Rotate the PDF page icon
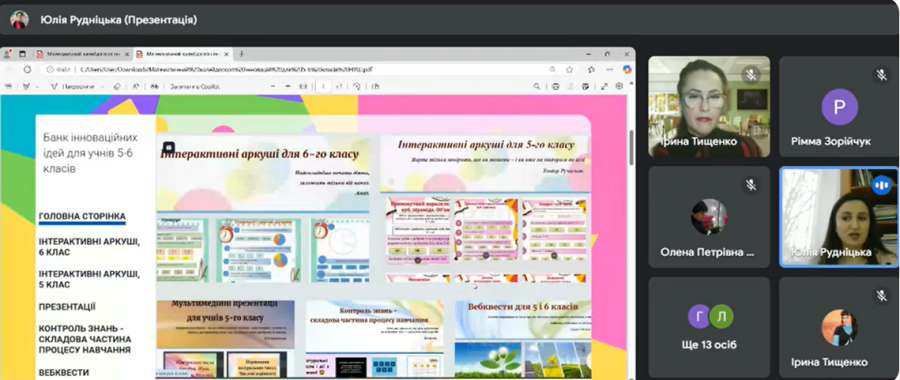 (x=356, y=87)
